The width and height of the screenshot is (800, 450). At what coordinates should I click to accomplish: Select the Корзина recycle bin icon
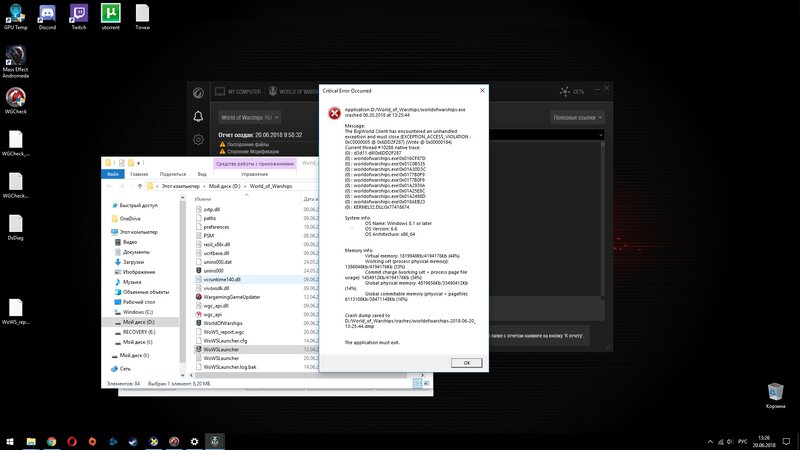click(776, 395)
